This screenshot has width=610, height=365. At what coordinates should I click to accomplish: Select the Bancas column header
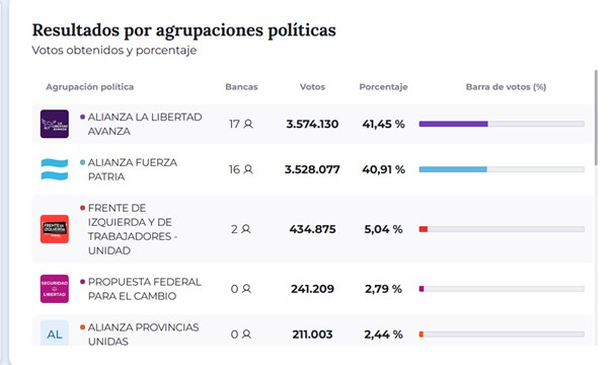click(241, 87)
